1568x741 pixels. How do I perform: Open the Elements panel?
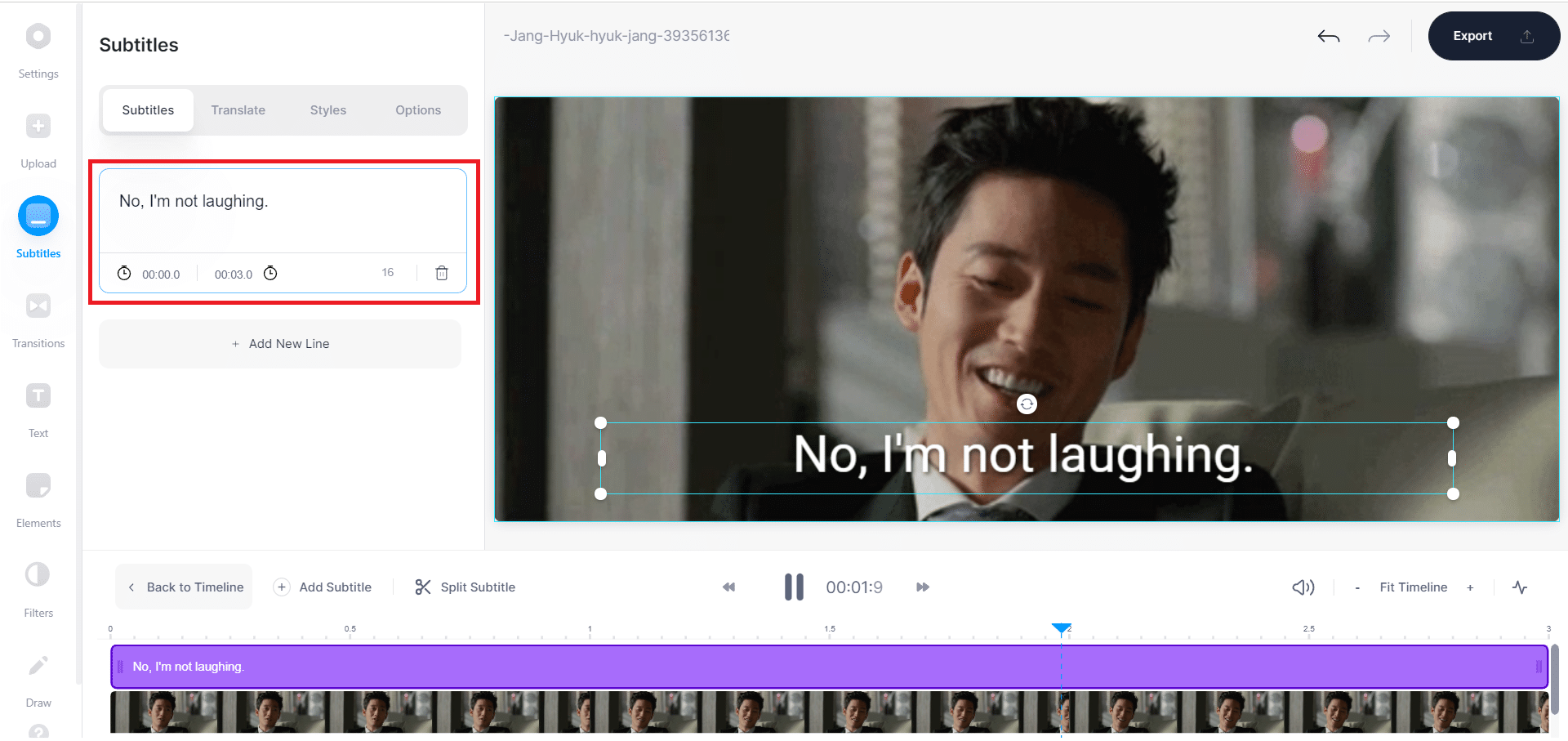coord(38,486)
